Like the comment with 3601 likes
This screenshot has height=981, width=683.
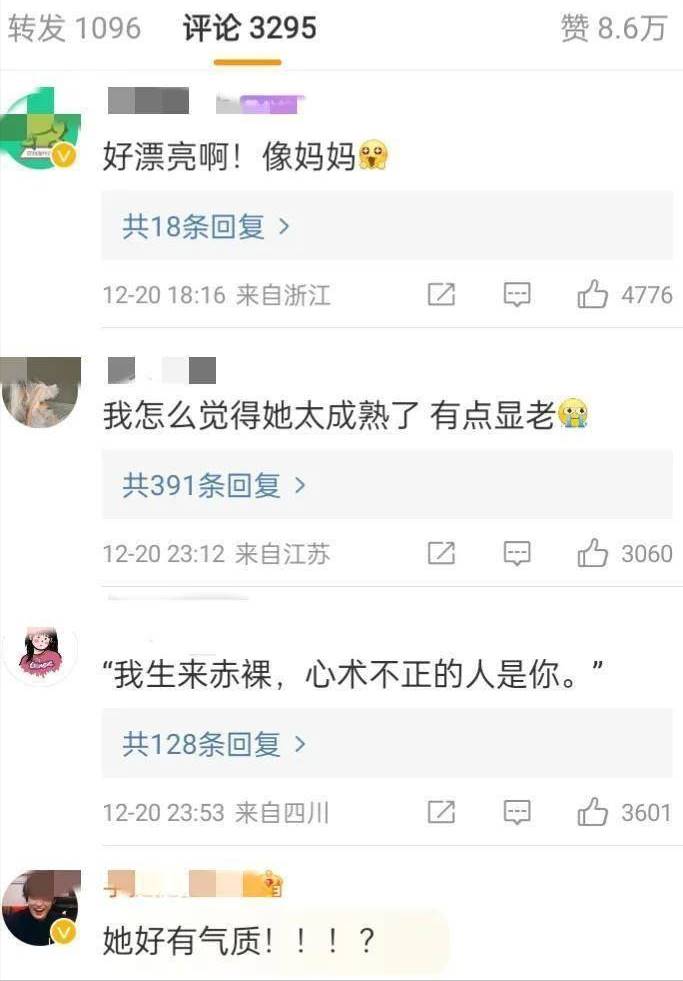pos(625,812)
